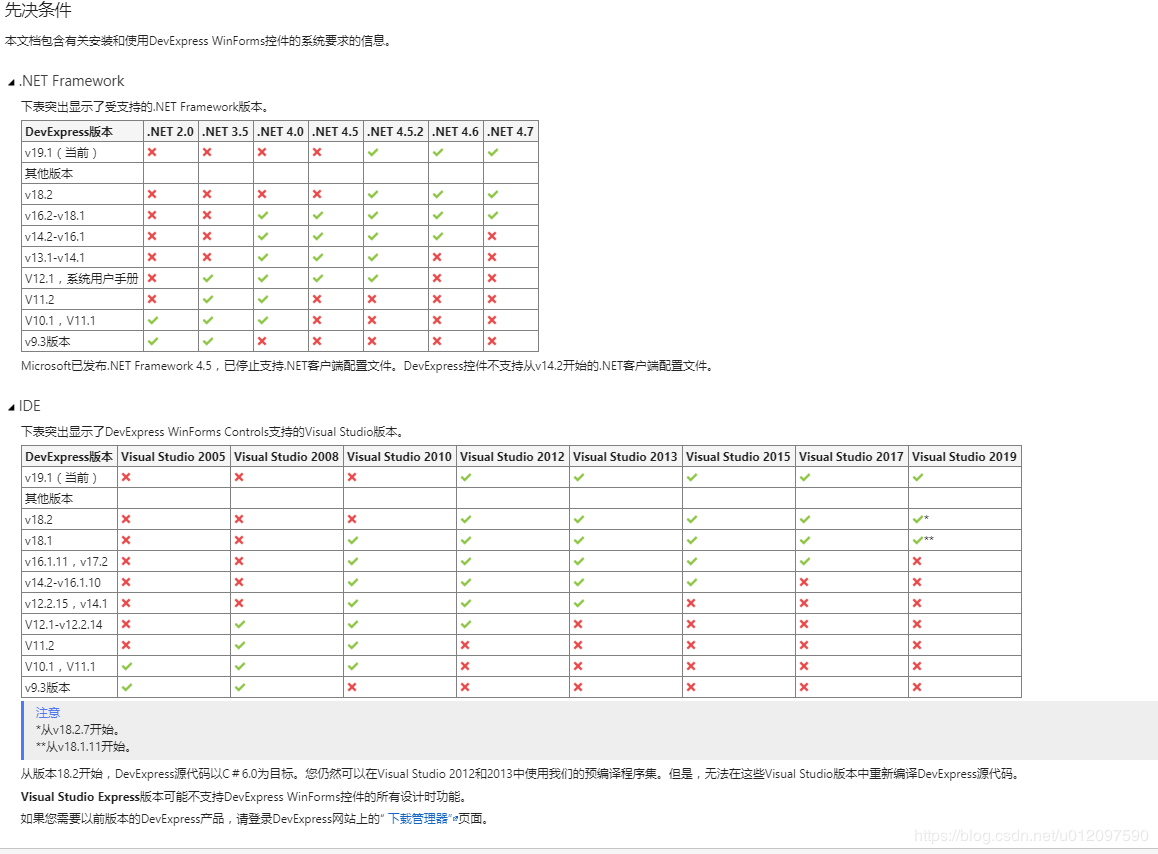The image size is (1158, 854).
Task: Click the Visual Studio 2012 column header
Action: click(513, 457)
